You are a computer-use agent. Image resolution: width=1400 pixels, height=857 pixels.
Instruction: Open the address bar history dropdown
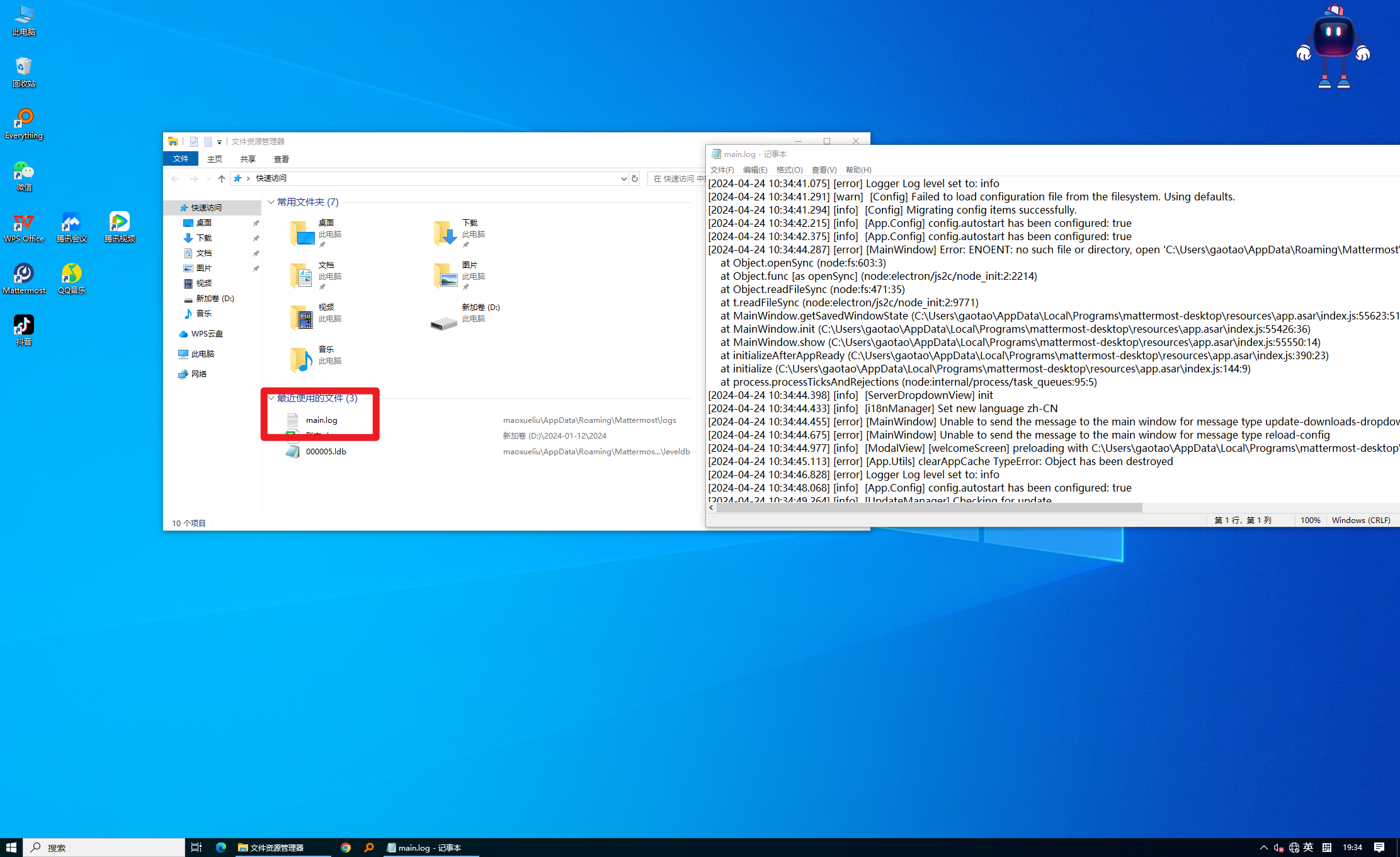coord(623,179)
